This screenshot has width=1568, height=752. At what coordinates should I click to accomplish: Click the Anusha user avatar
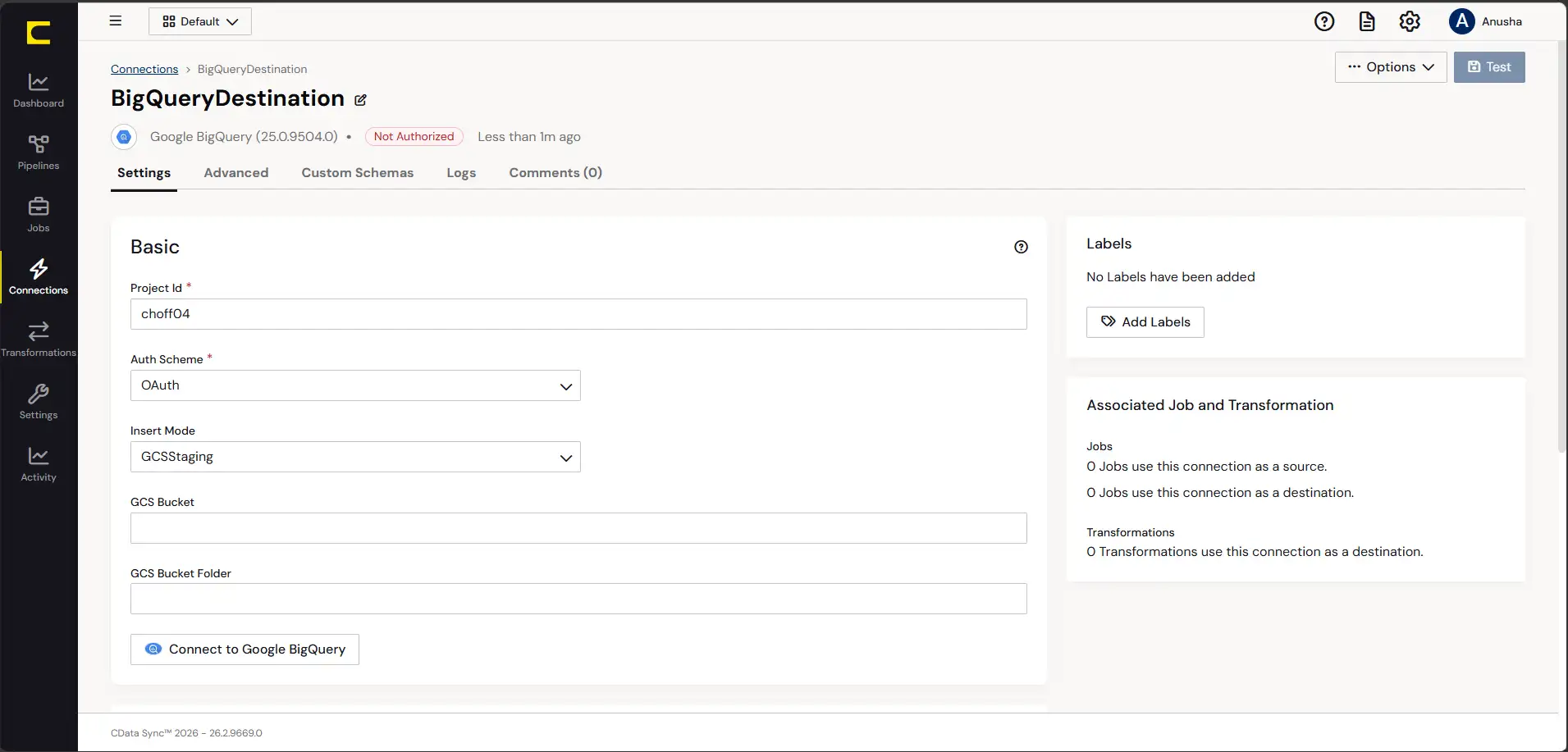(1462, 21)
